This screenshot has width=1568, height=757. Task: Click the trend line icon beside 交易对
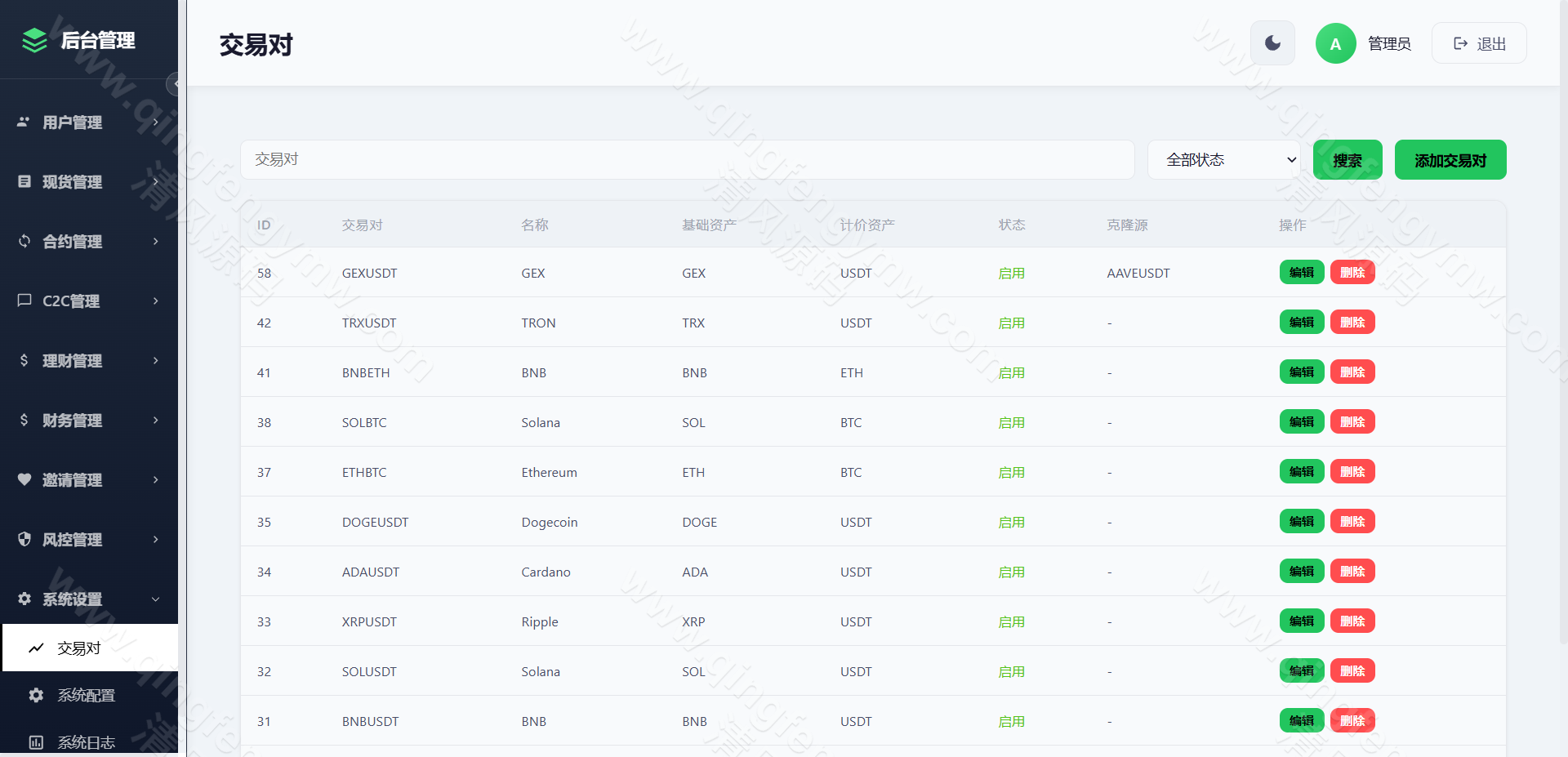36,648
